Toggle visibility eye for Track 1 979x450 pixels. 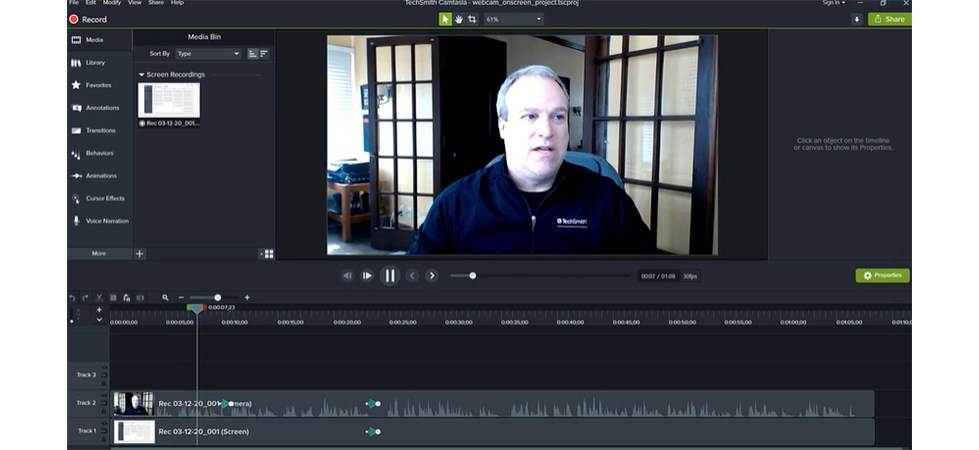(104, 423)
